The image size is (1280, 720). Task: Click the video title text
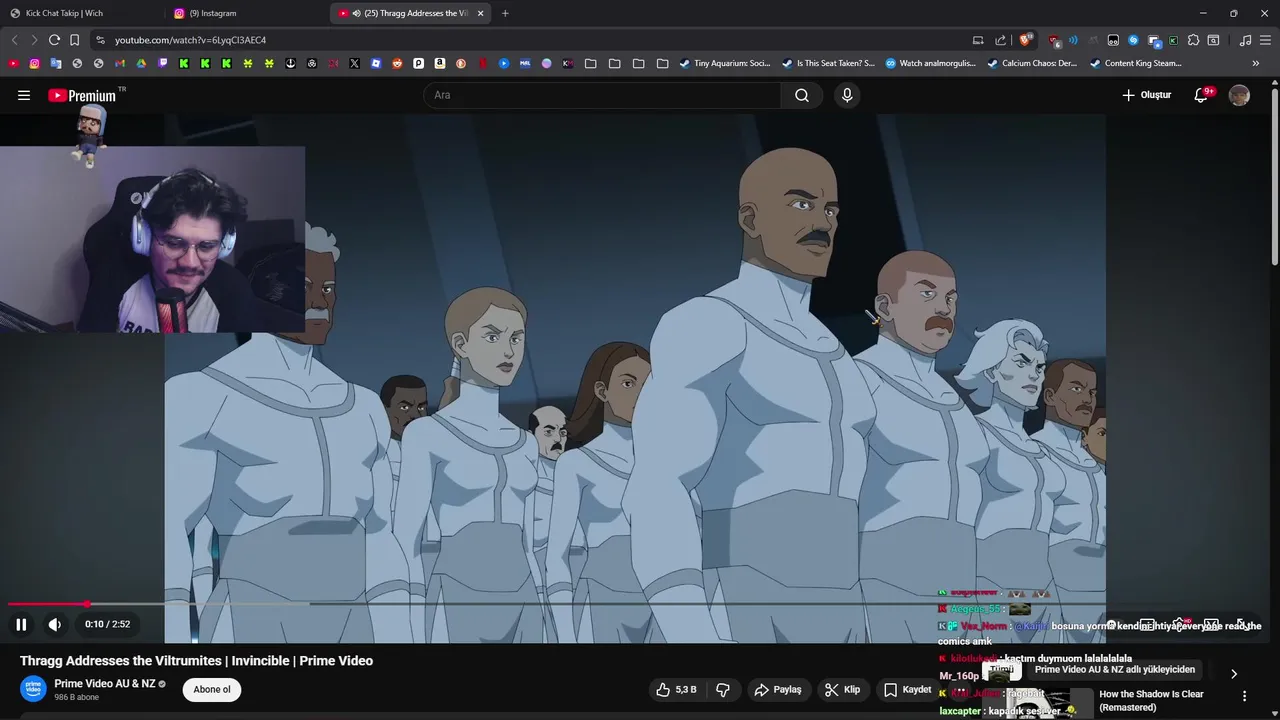pyautogui.click(x=196, y=661)
